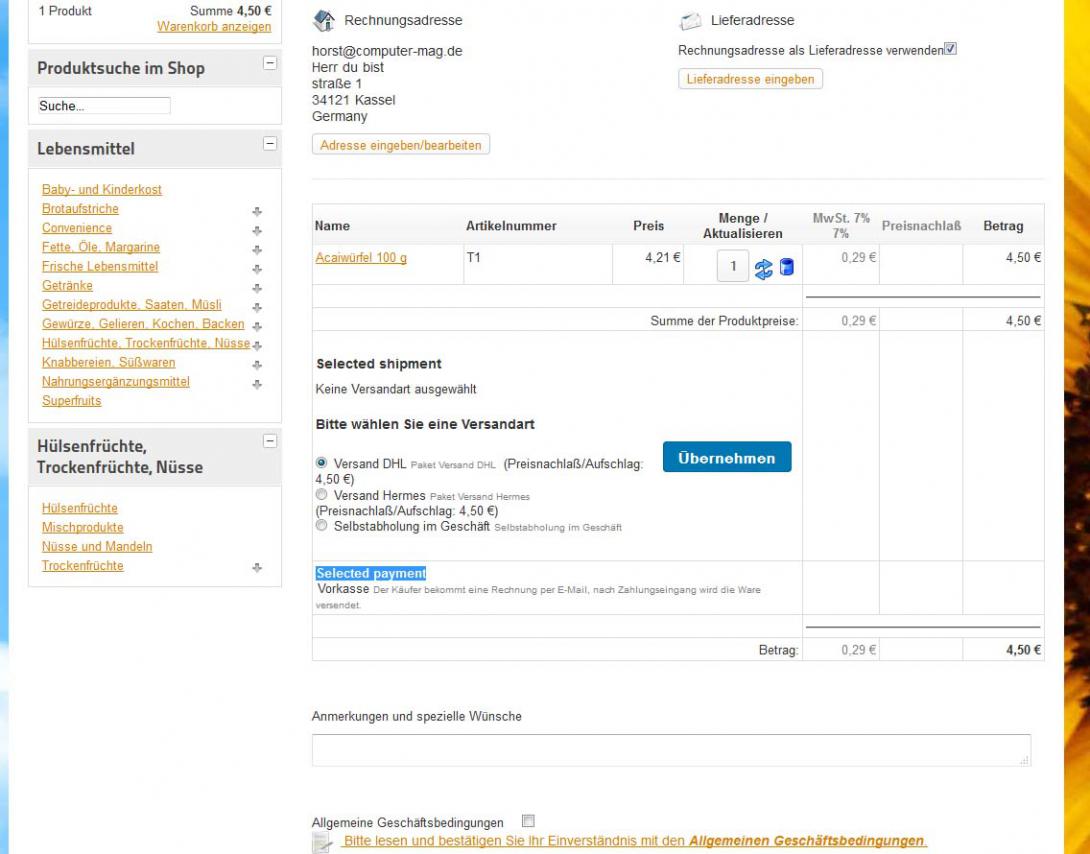1090x854 pixels.
Task: Collapse the Lebensmittel panel with minus icon
Action: pos(269,144)
